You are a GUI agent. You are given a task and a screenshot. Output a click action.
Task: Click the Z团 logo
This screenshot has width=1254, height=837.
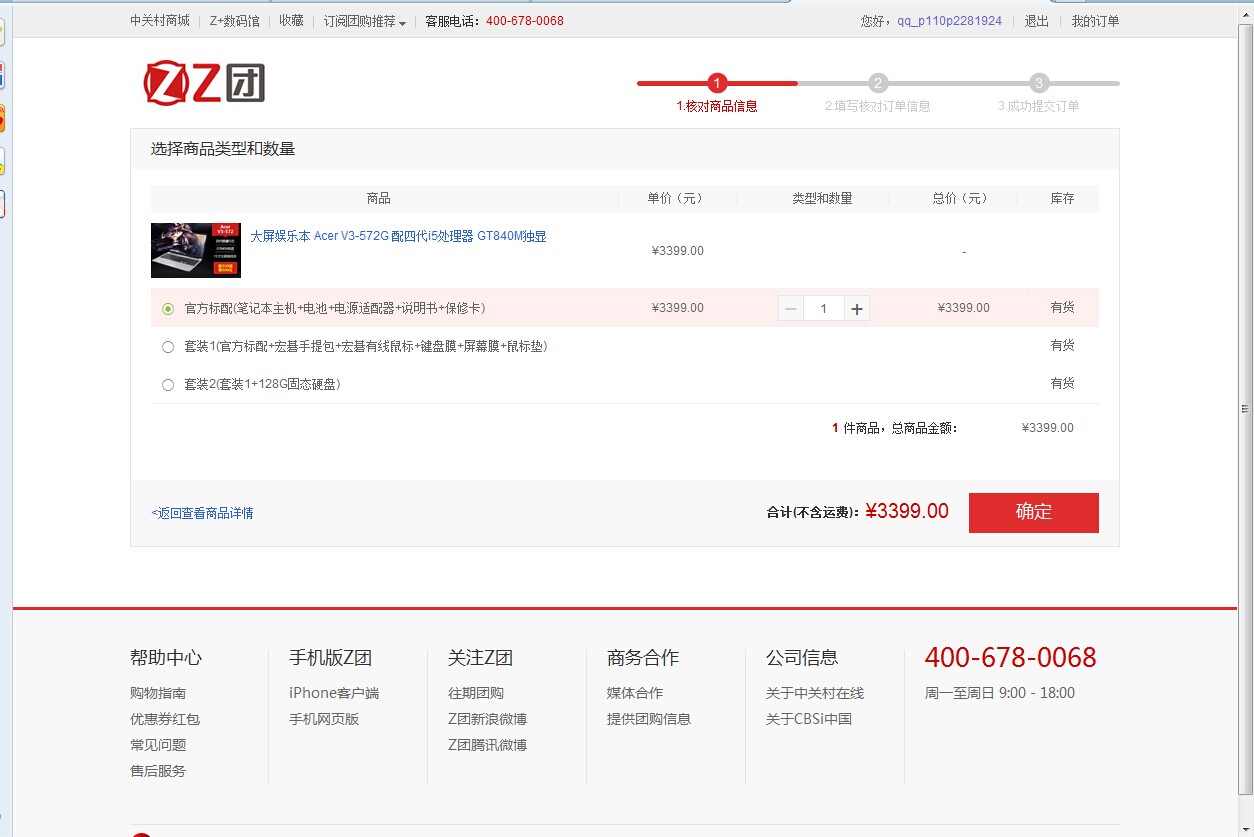(x=204, y=83)
